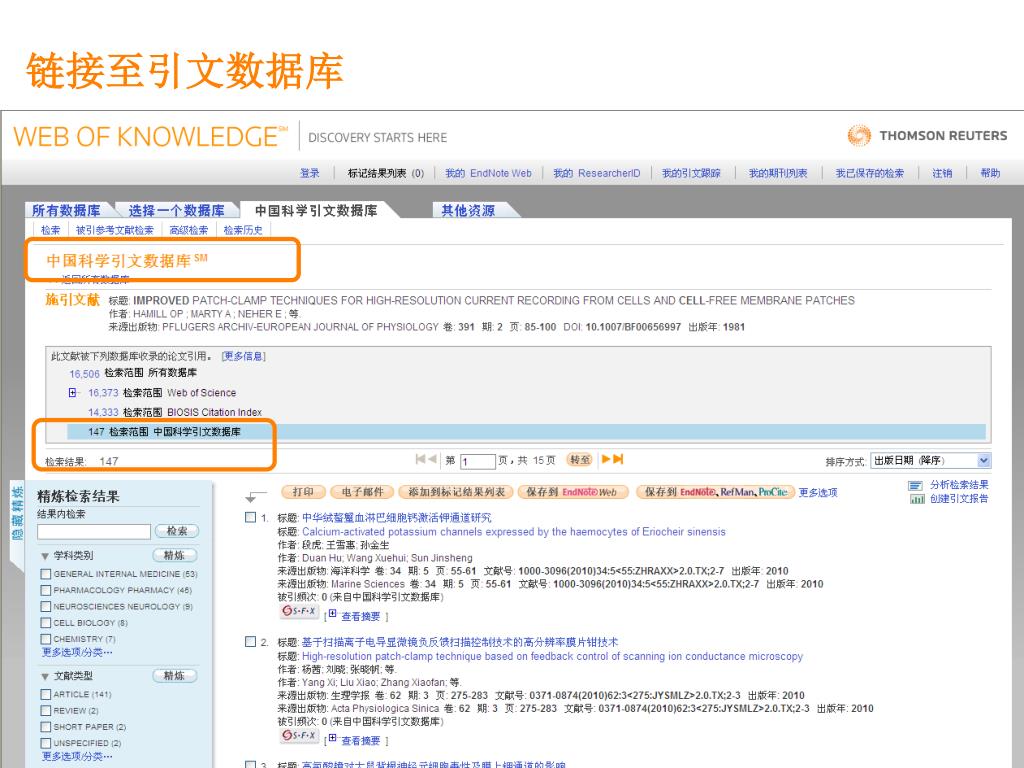Open the 更多选项 link
The image size is (1024, 768).
(818, 492)
